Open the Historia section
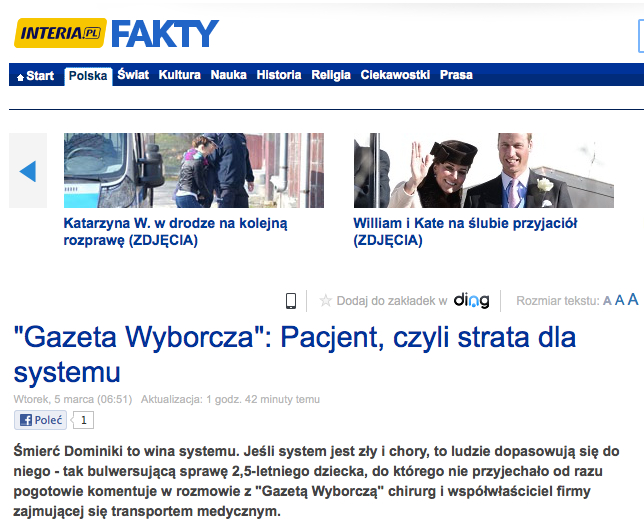This screenshot has height=531, width=644. coord(279,75)
